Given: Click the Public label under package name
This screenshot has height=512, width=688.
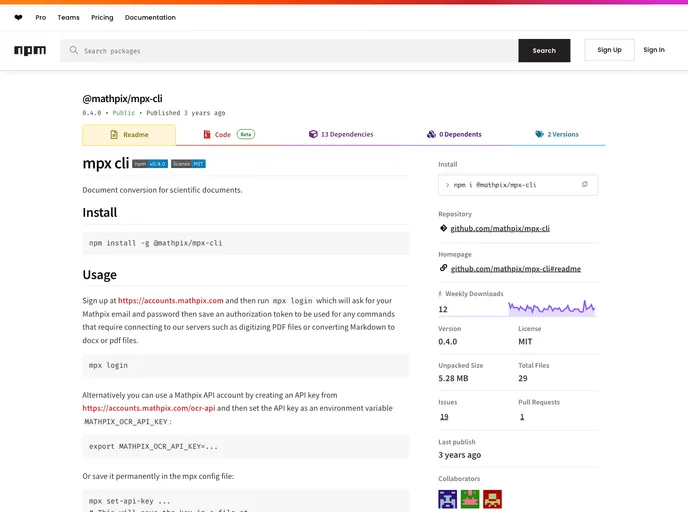Looking at the screenshot, I should pos(124,113).
